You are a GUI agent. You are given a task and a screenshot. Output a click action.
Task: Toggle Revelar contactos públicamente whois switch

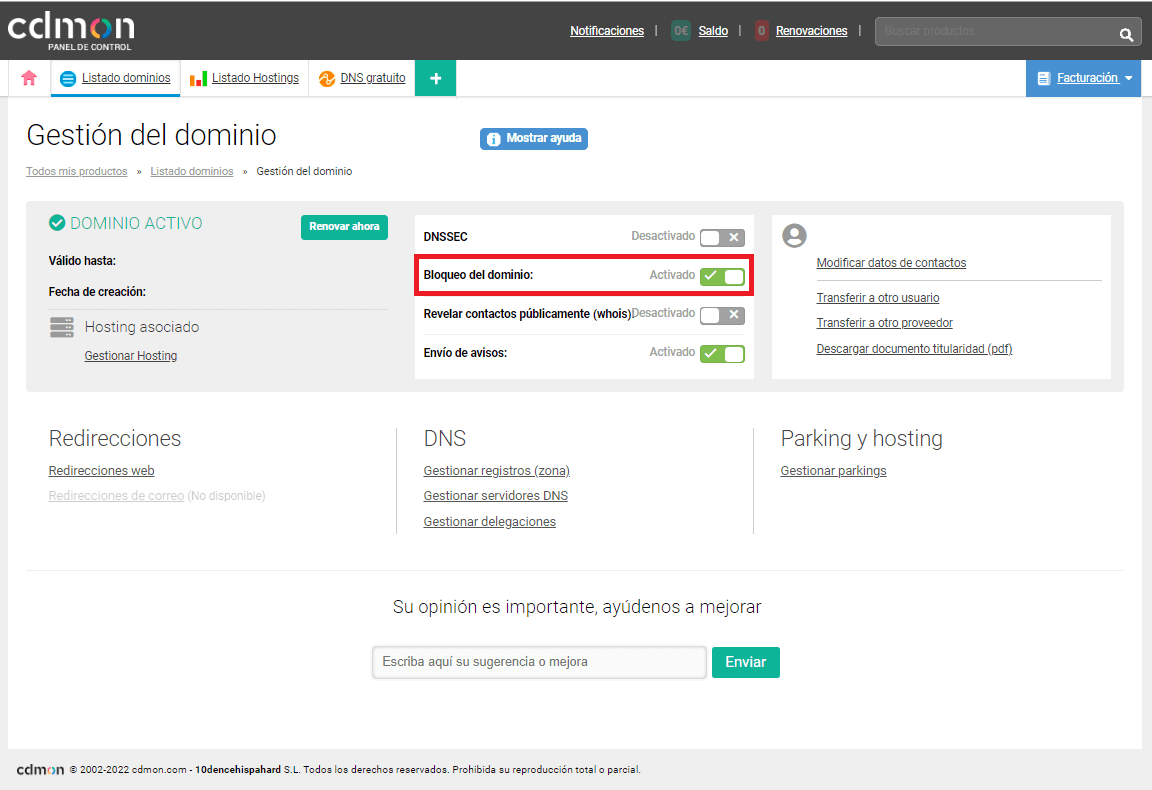tap(722, 315)
